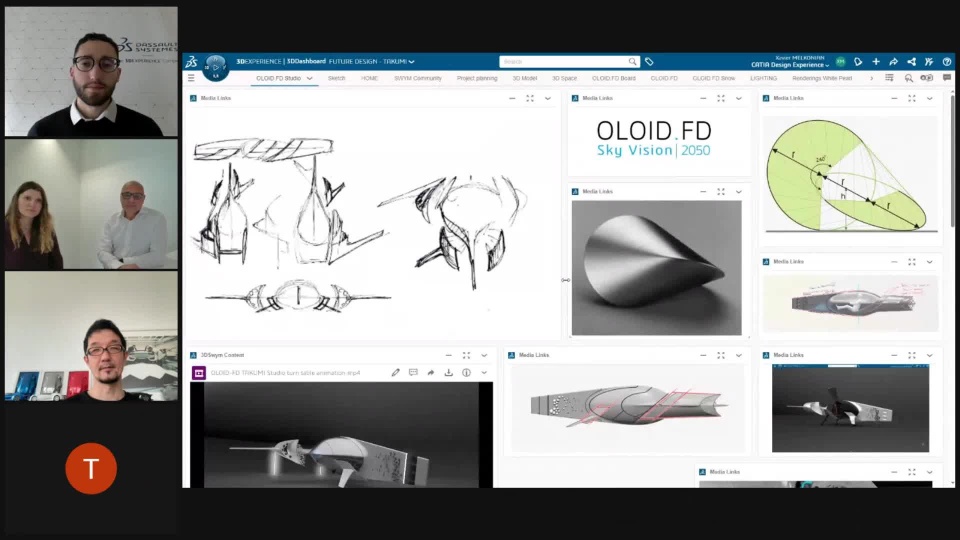Switch to the 3D Model tab
Image resolution: width=960 pixels, height=540 pixels.
click(525, 78)
